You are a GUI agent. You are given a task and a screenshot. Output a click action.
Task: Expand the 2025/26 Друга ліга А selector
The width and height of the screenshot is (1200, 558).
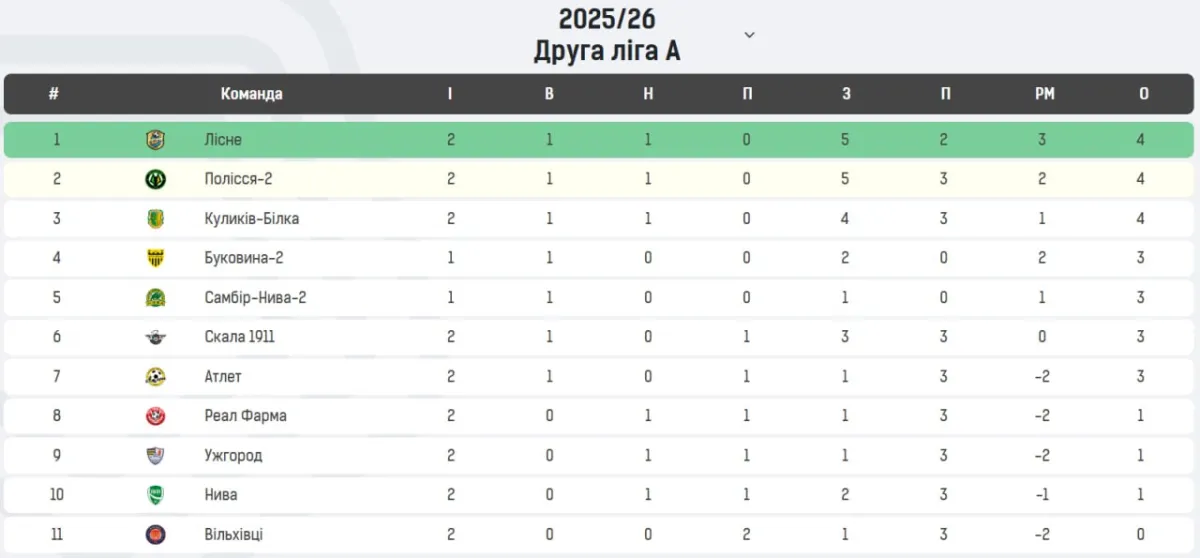point(607,35)
